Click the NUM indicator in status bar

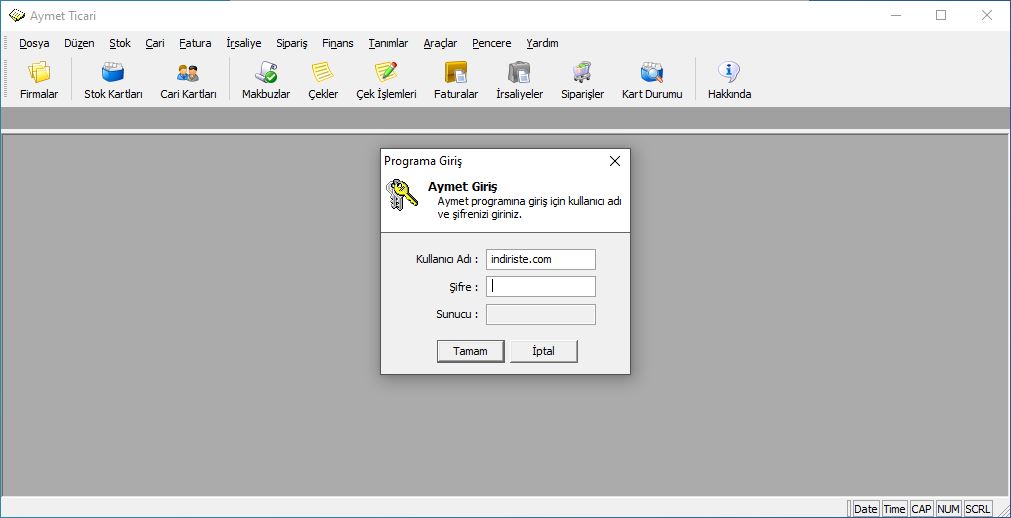(x=948, y=509)
